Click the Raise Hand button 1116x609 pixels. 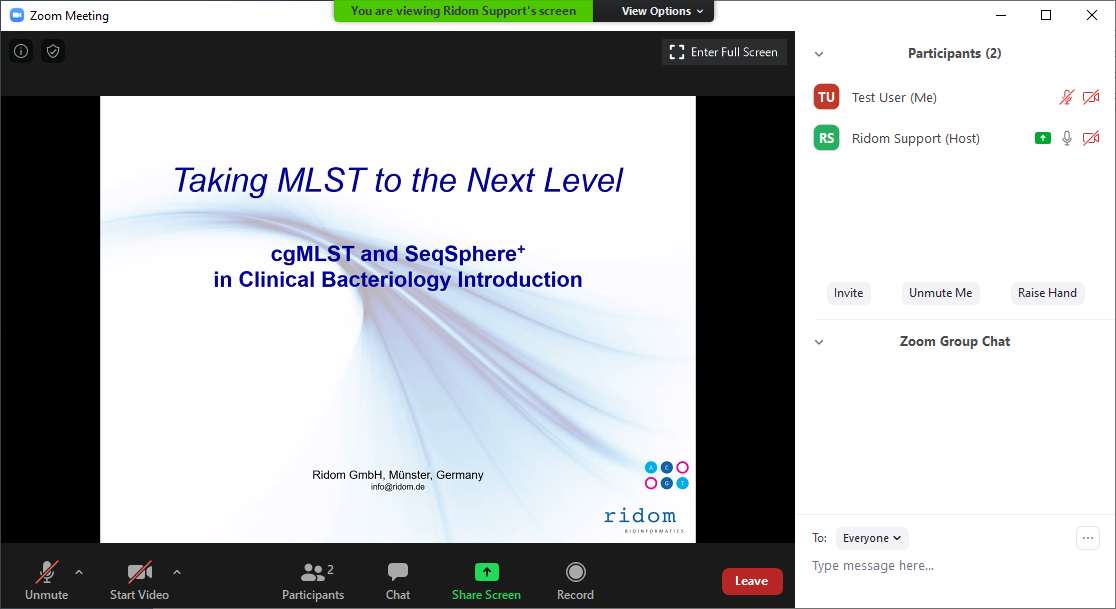1047,293
